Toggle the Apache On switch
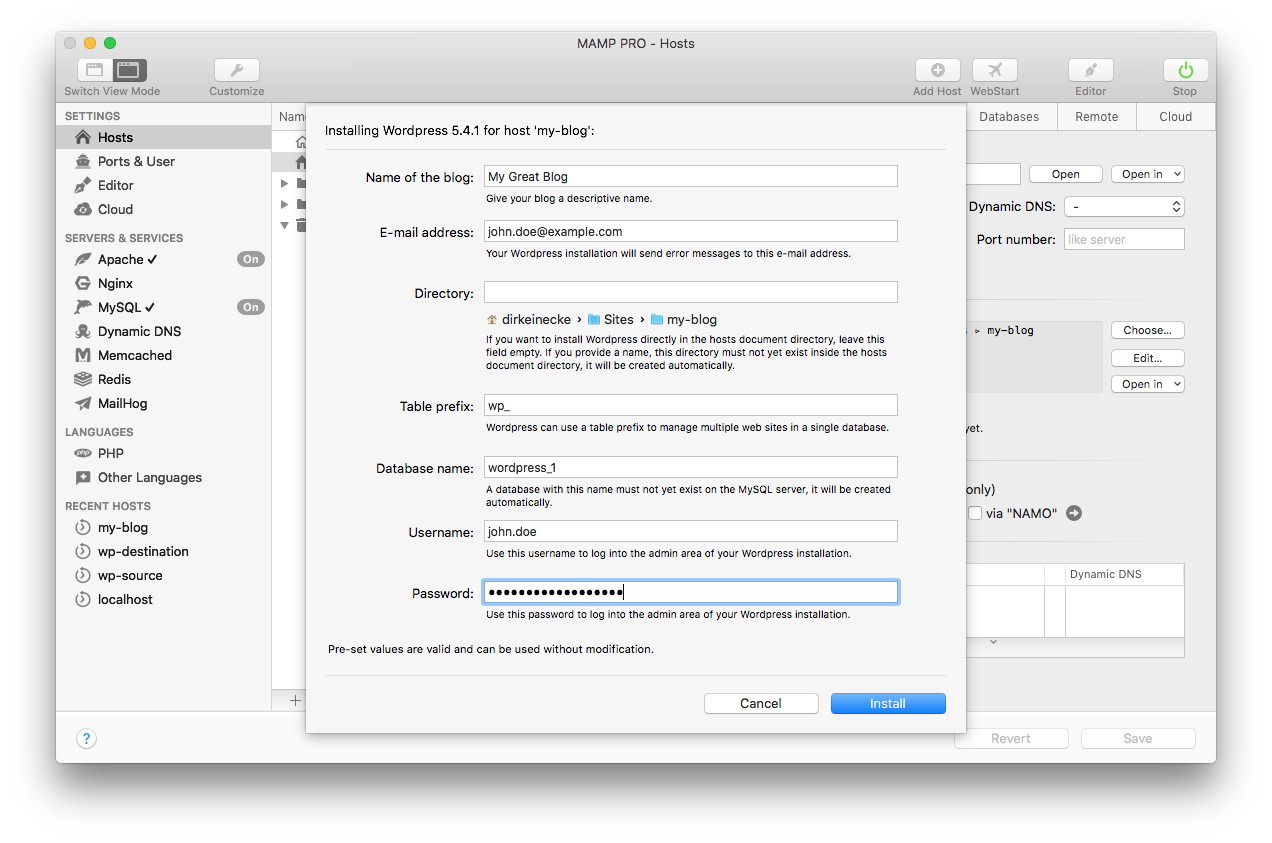 click(250, 259)
